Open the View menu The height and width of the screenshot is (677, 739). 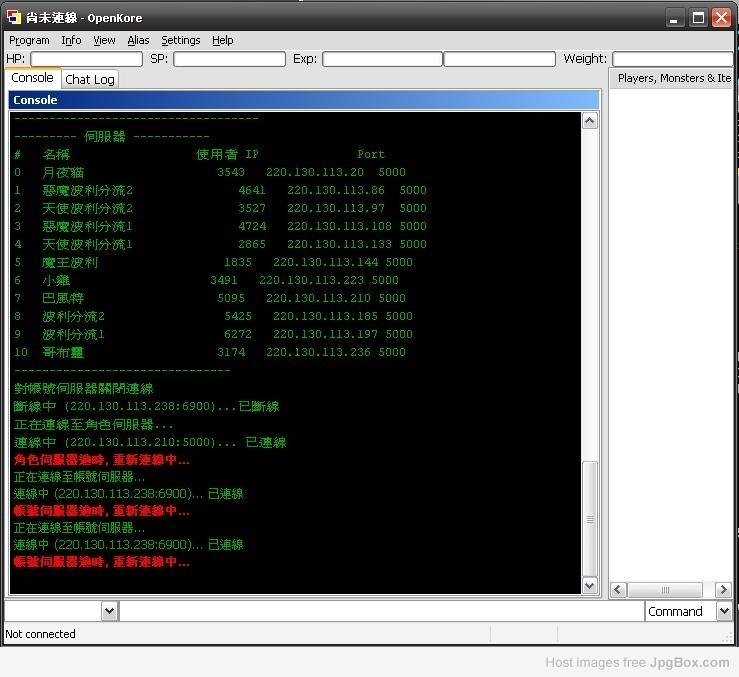pyautogui.click(x=104, y=41)
